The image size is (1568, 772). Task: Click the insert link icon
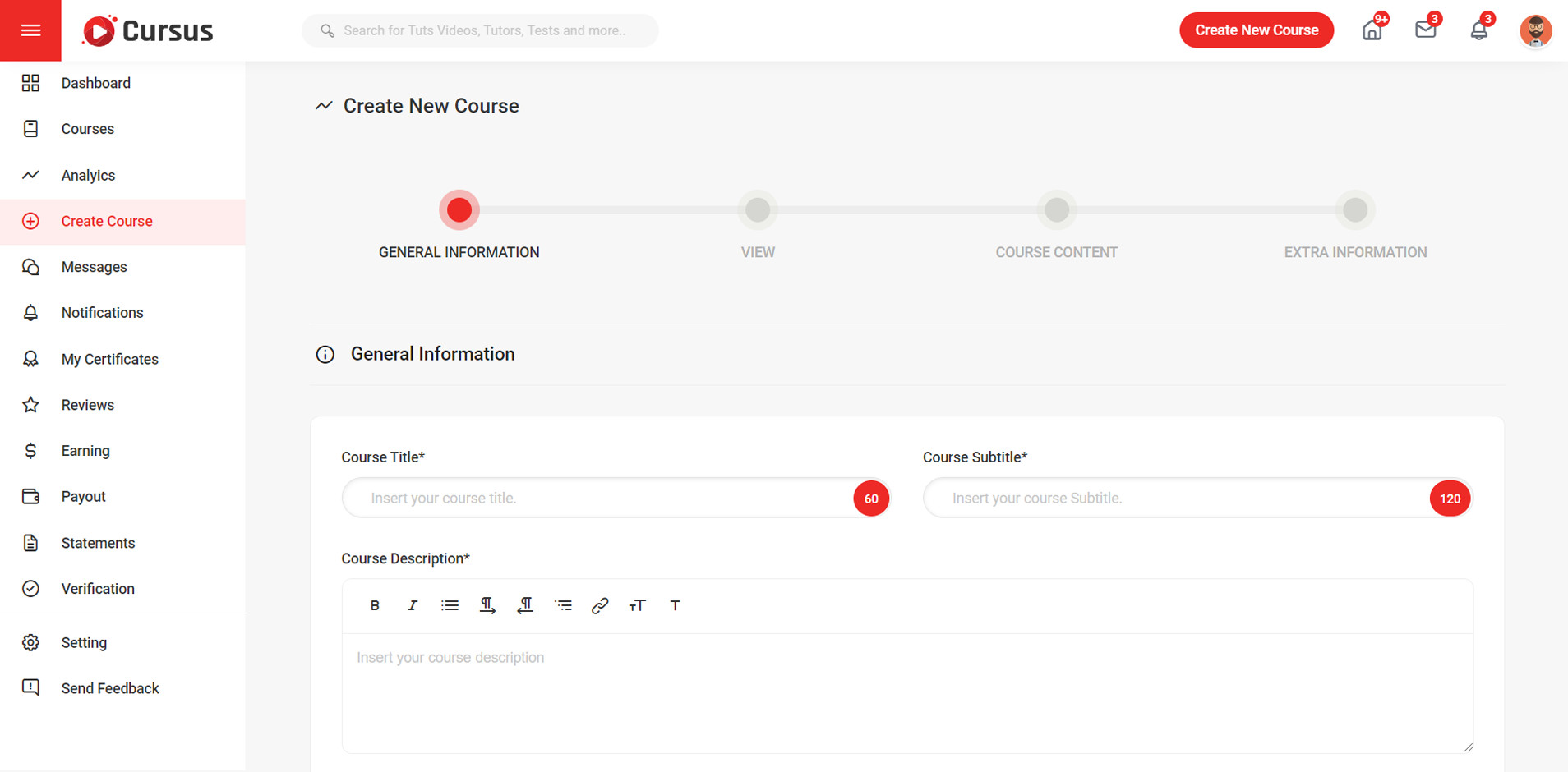click(x=600, y=605)
